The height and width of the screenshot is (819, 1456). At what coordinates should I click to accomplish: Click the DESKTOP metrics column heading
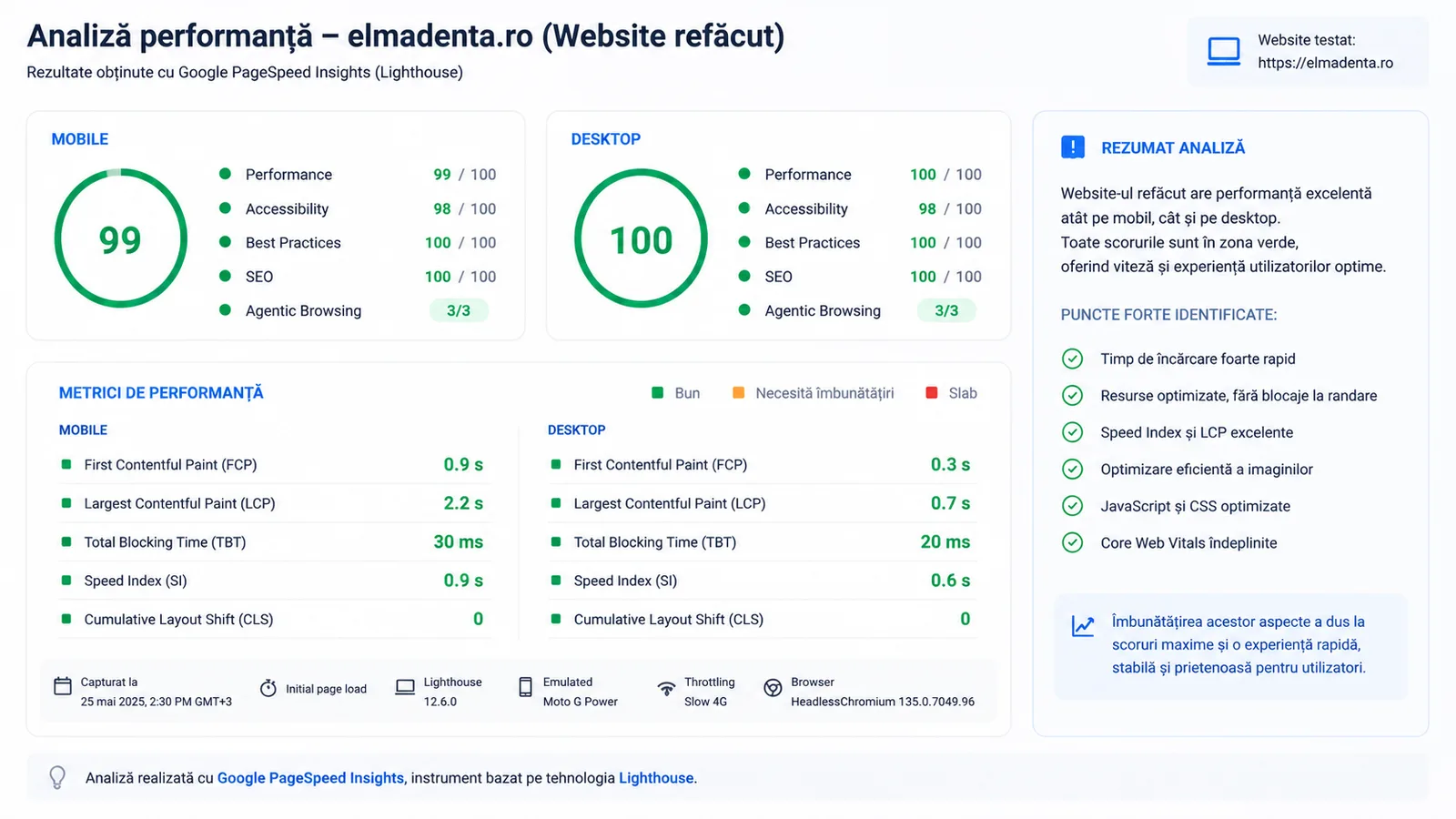[576, 430]
